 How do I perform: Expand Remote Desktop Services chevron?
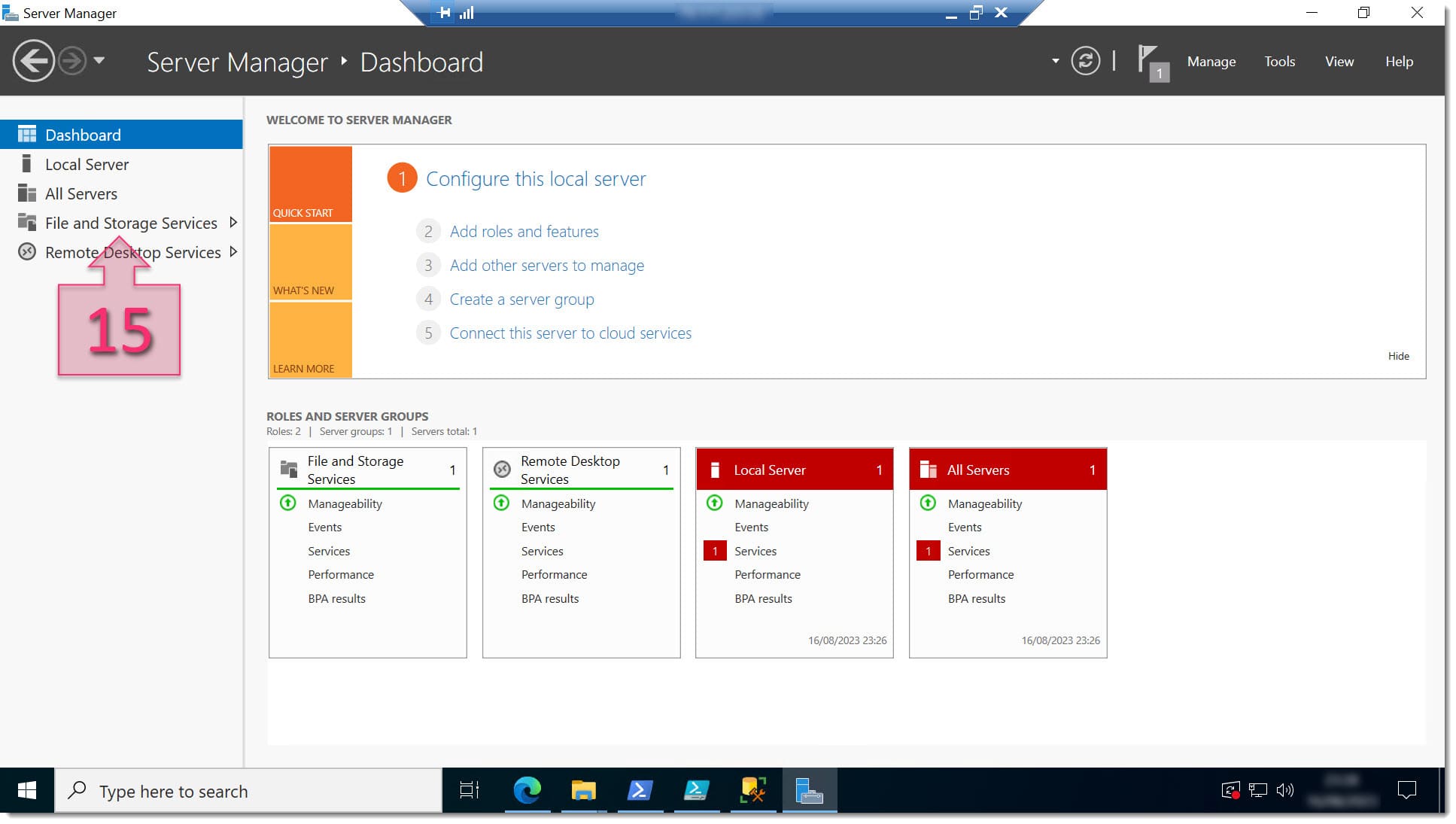233,252
